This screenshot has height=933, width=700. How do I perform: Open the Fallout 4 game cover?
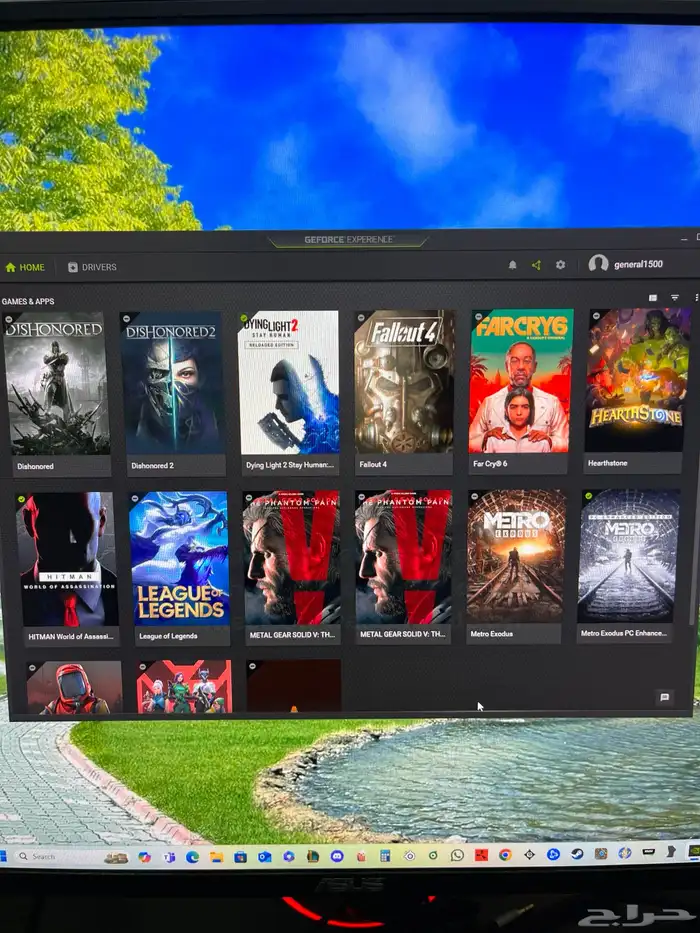click(x=404, y=381)
